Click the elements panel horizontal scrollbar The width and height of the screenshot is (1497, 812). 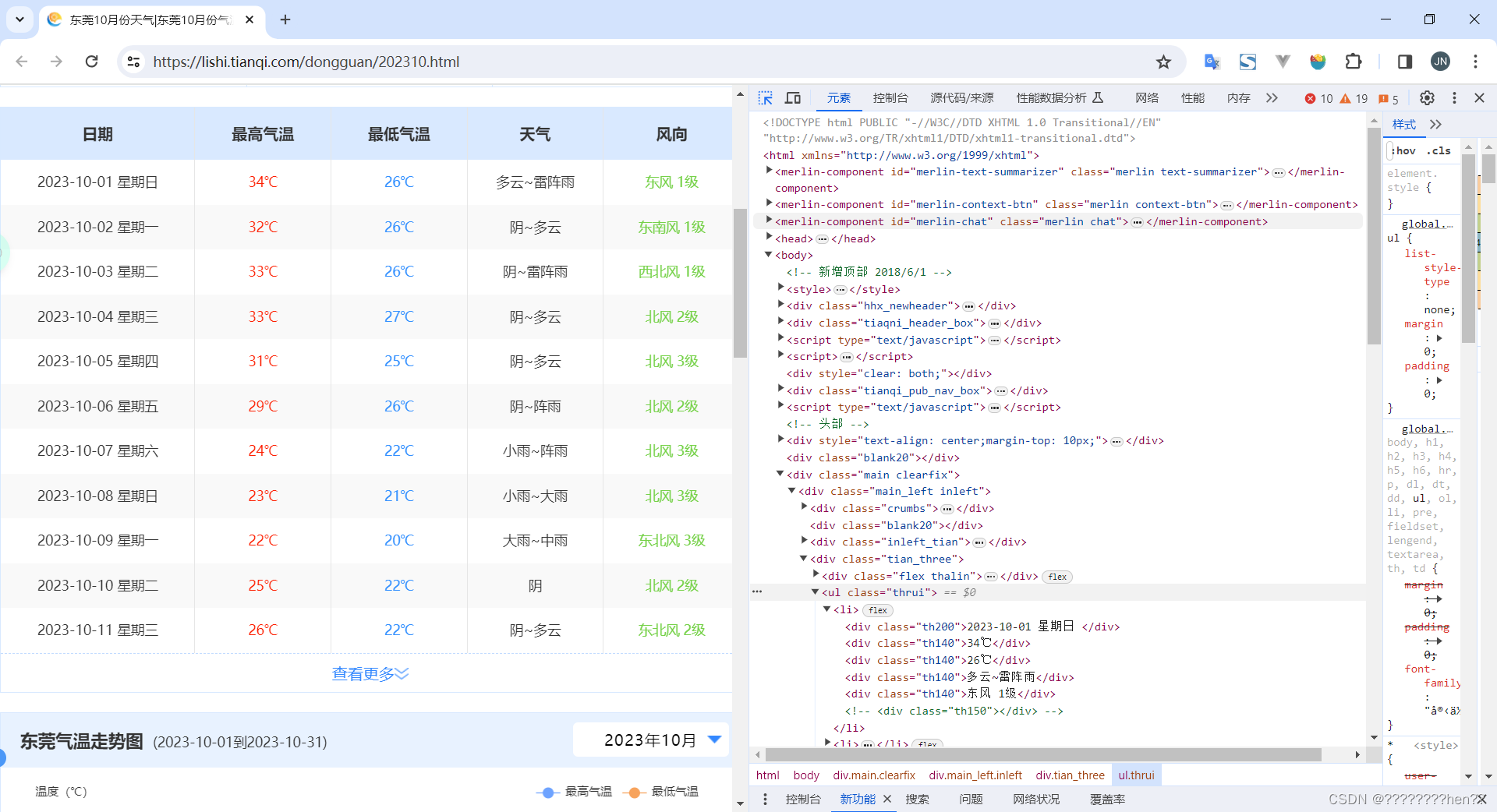tap(1043, 754)
